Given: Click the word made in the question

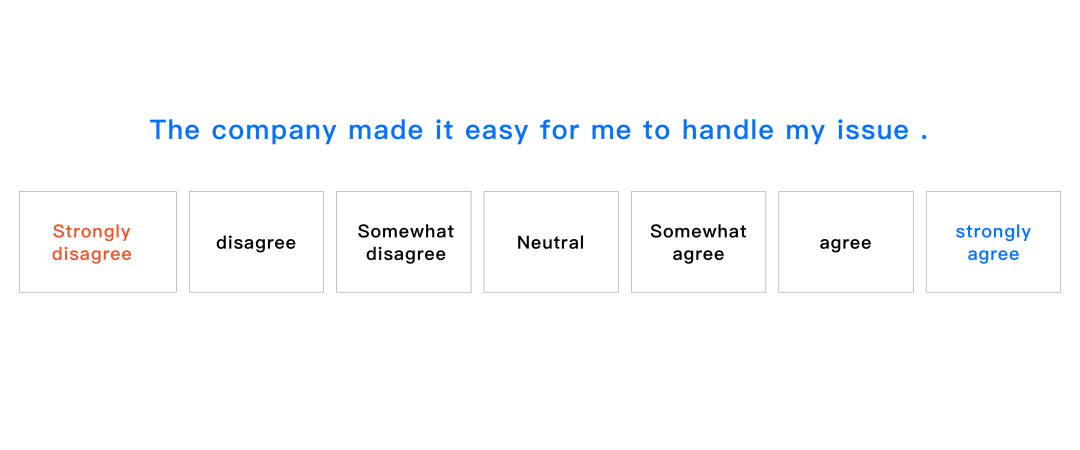Looking at the screenshot, I should coord(386,129).
